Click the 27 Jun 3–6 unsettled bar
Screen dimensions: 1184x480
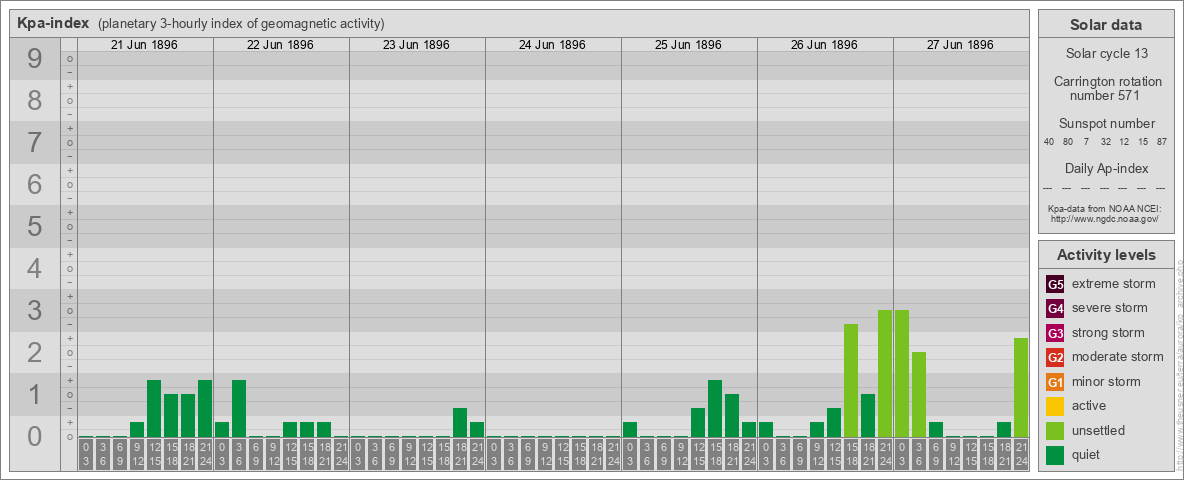(918, 395)
